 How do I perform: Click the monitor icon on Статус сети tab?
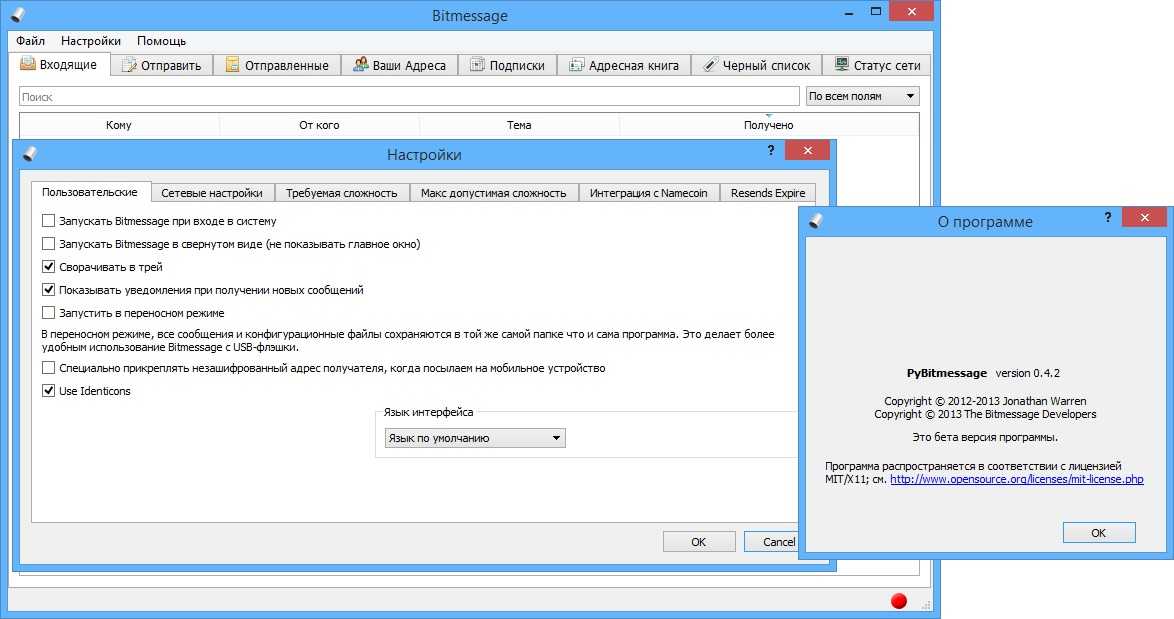[842, 65]
